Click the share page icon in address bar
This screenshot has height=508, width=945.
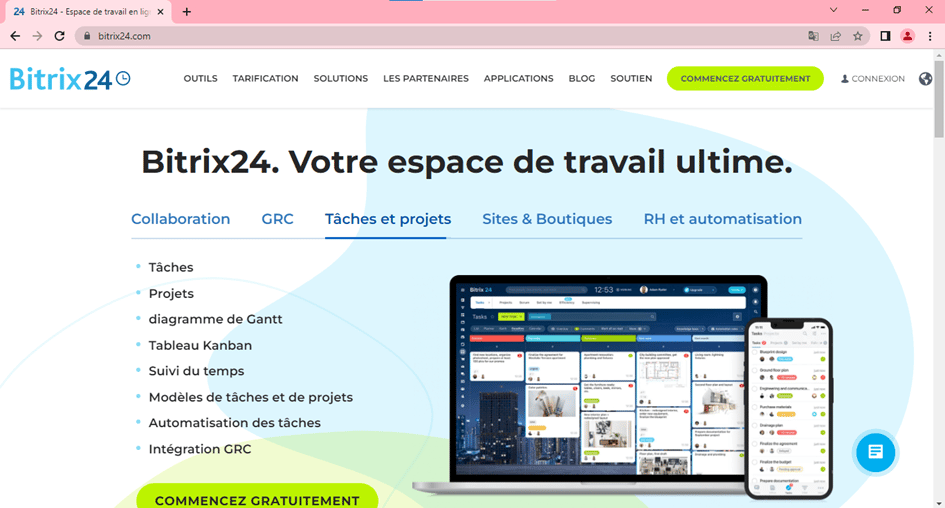[835, 36]
